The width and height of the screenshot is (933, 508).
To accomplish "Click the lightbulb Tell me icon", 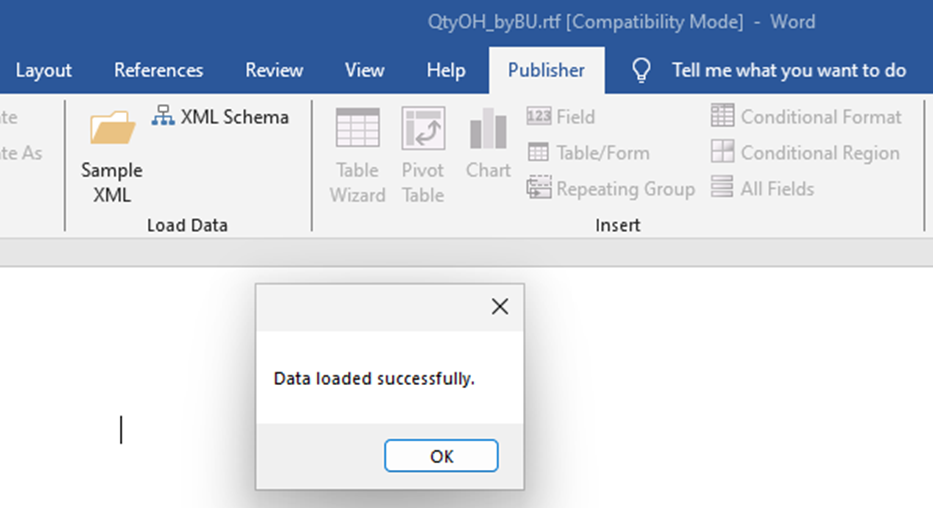I will 641,70.
